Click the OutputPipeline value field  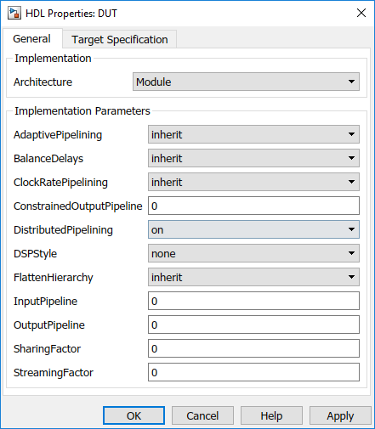[x=254, y=325]
